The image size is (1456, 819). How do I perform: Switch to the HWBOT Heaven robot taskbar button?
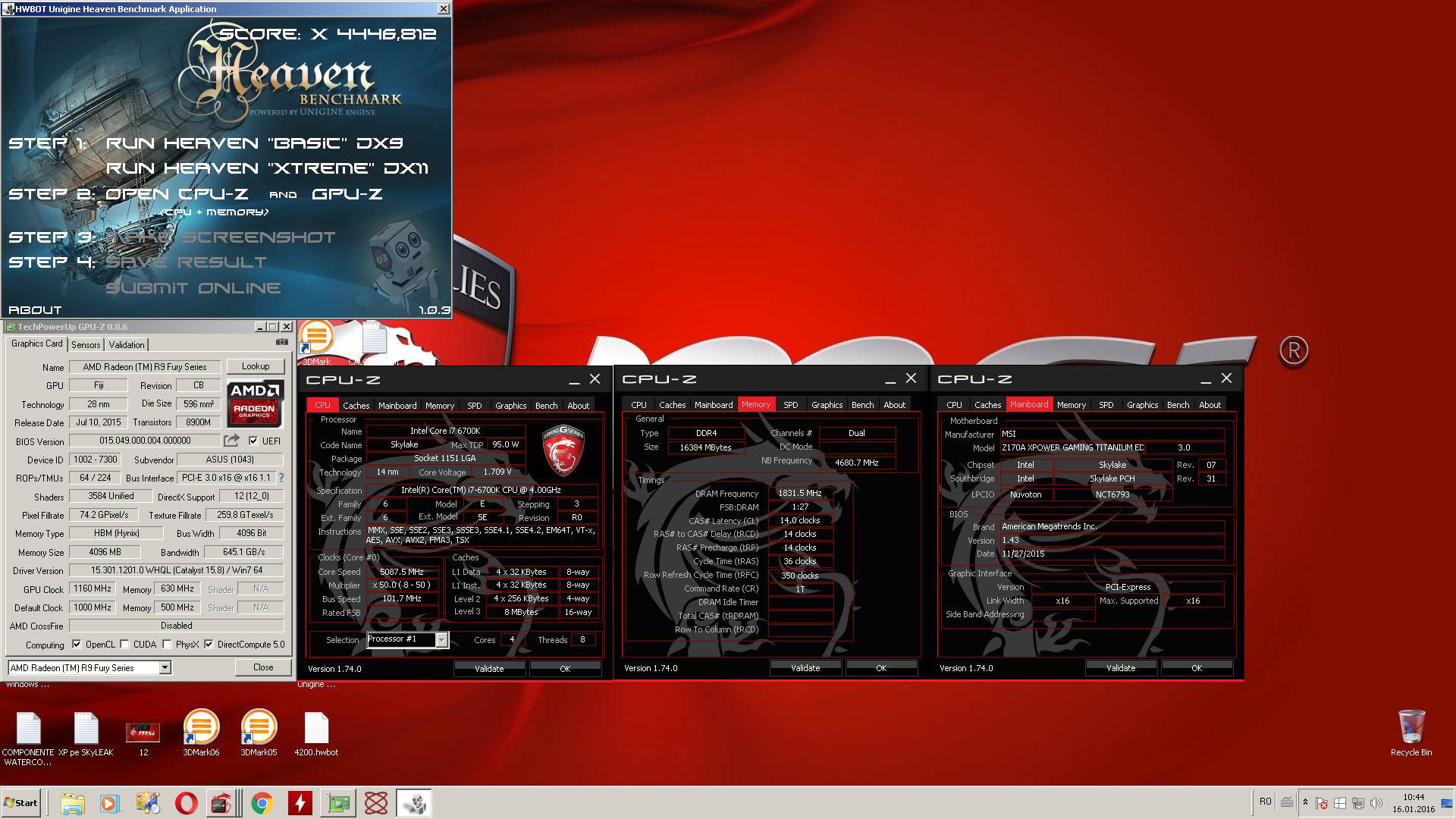[x=414, y=803]
